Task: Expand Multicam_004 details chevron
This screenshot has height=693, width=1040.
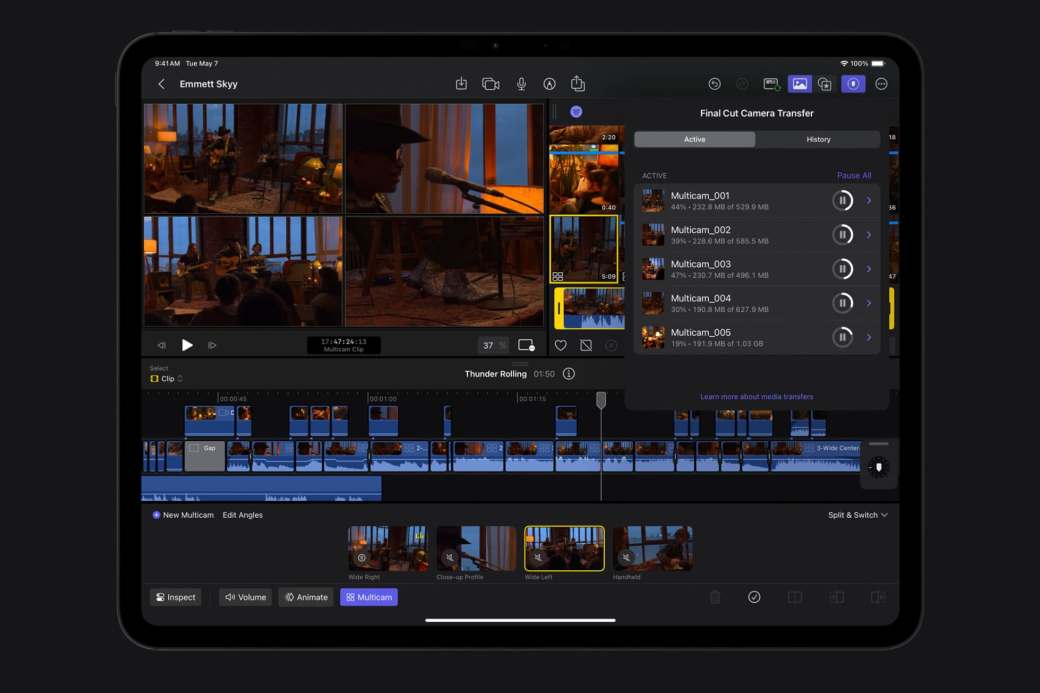Action: click(x=869, y=303)
